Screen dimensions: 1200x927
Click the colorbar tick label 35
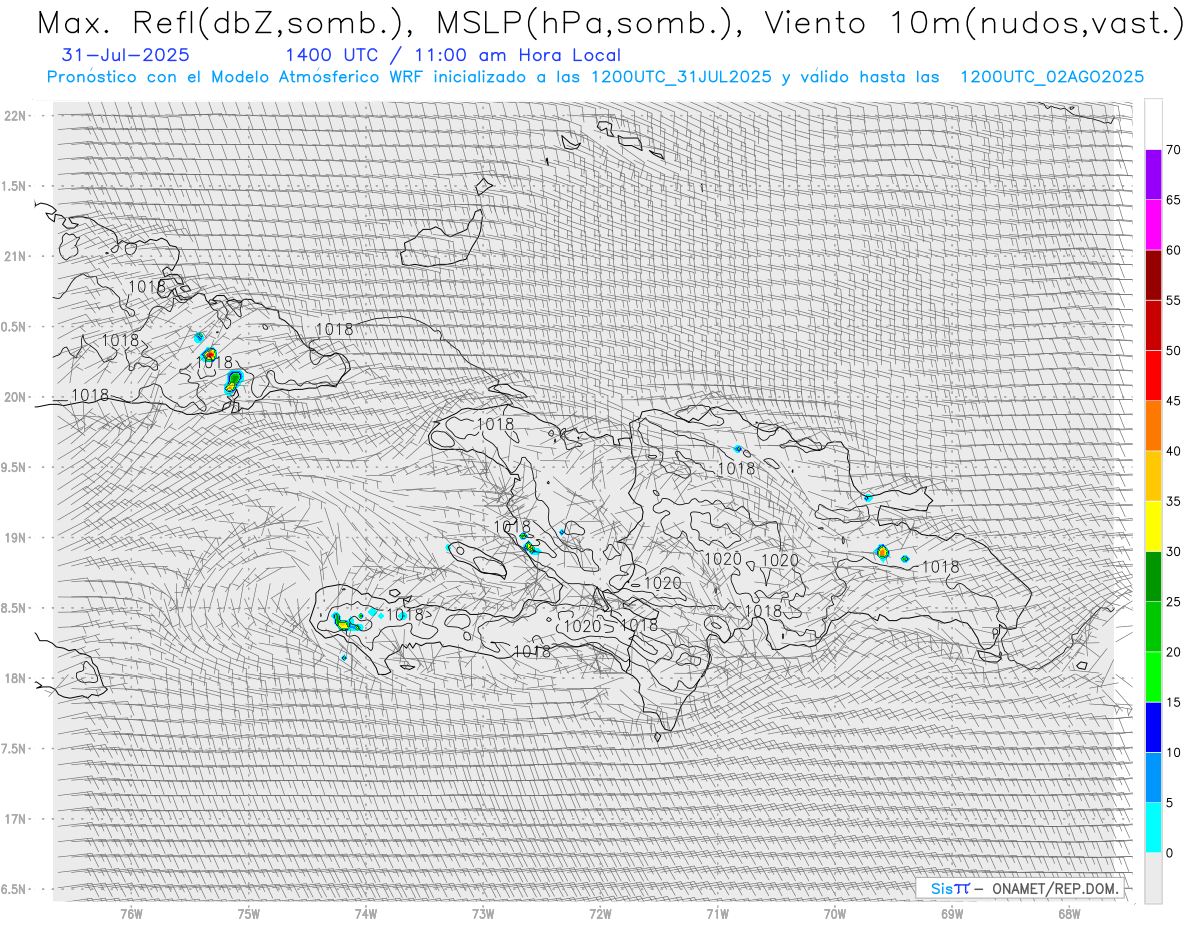[x=1173, y=501]
